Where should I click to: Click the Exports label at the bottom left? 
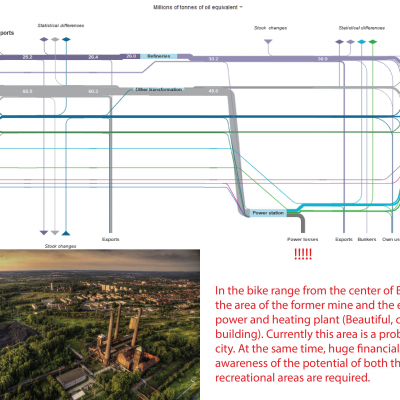(111, 239)
